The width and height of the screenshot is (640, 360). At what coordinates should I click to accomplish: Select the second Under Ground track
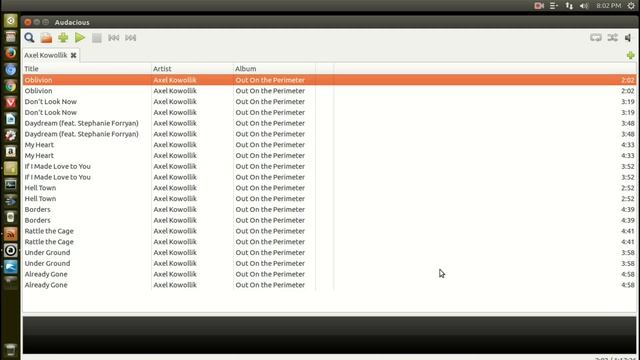pyautogui.click(x=329, y=264)
